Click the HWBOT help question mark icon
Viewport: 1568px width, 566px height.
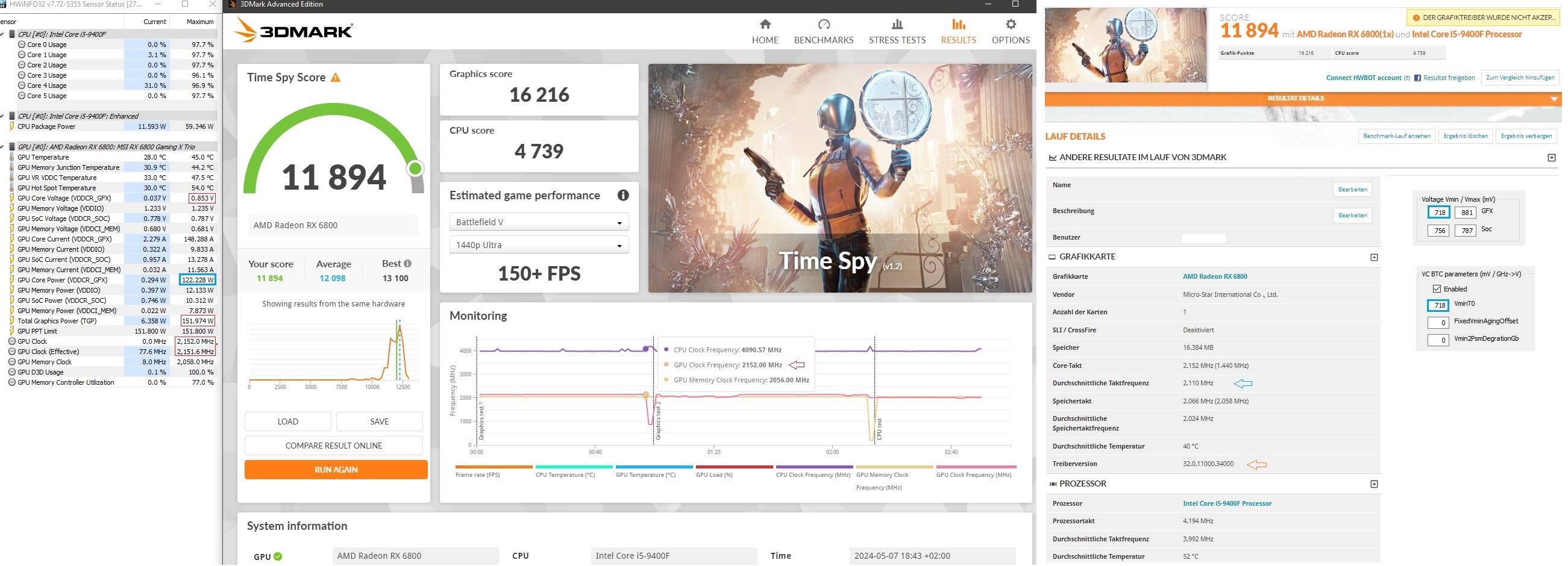(x=1406, y=78)
